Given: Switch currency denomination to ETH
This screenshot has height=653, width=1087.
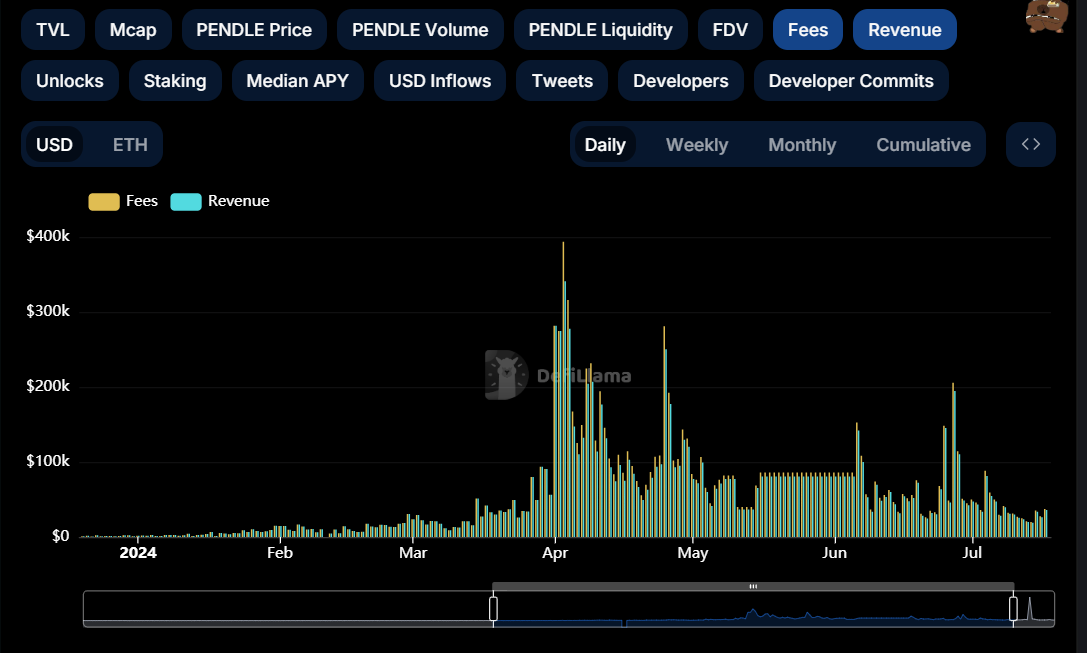Looking at the screenshot, I should click(130, 145).
